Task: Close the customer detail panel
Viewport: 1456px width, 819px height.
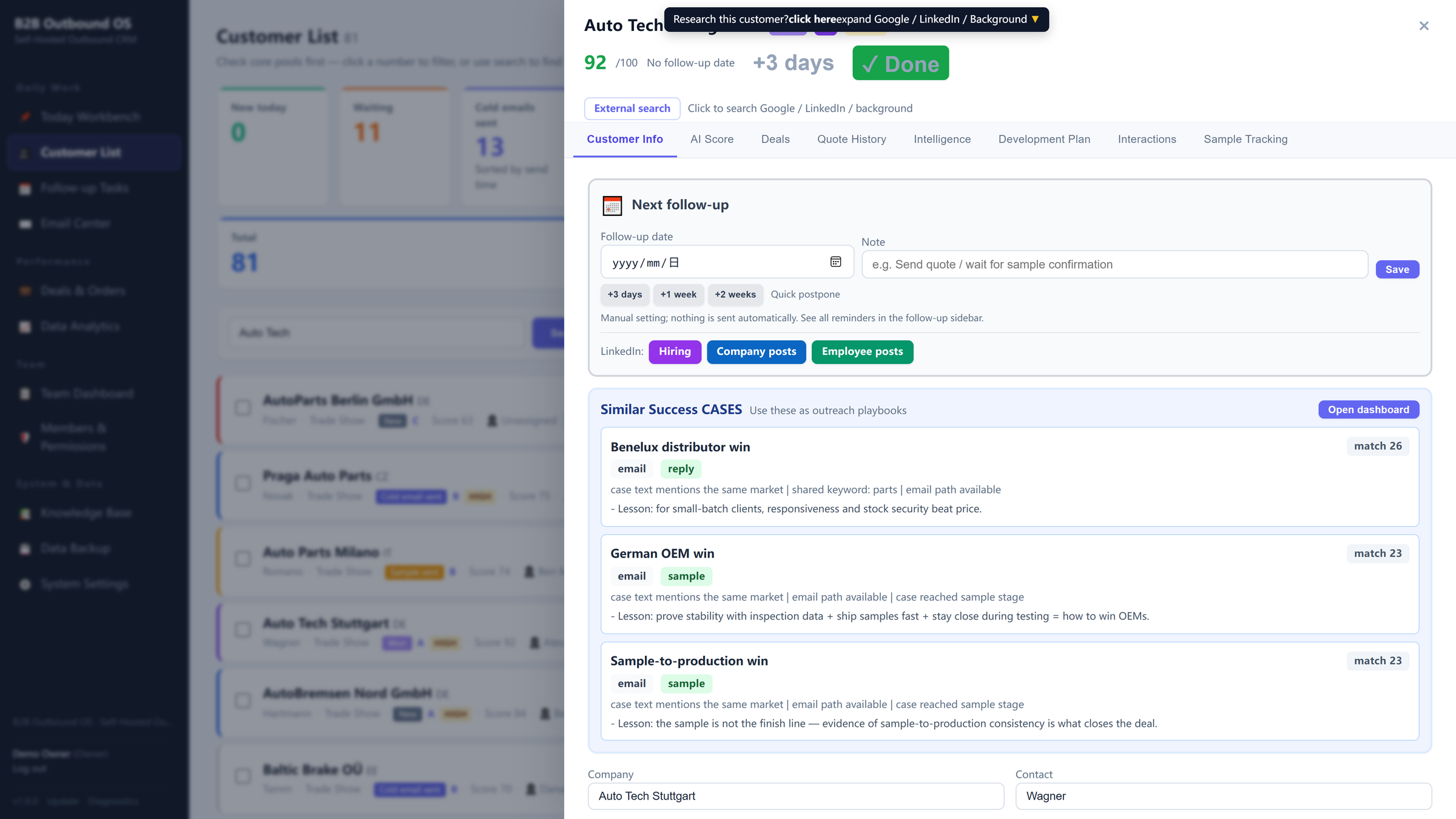Action: [x=1424, y=26]
